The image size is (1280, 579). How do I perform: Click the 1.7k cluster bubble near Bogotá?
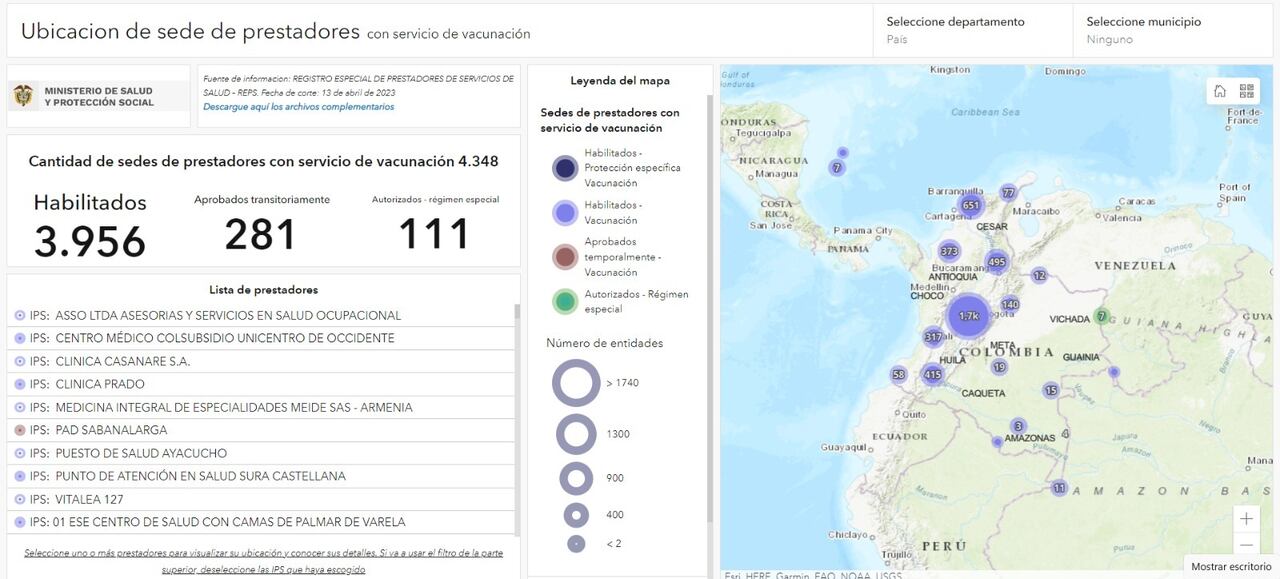coord(967,316)
